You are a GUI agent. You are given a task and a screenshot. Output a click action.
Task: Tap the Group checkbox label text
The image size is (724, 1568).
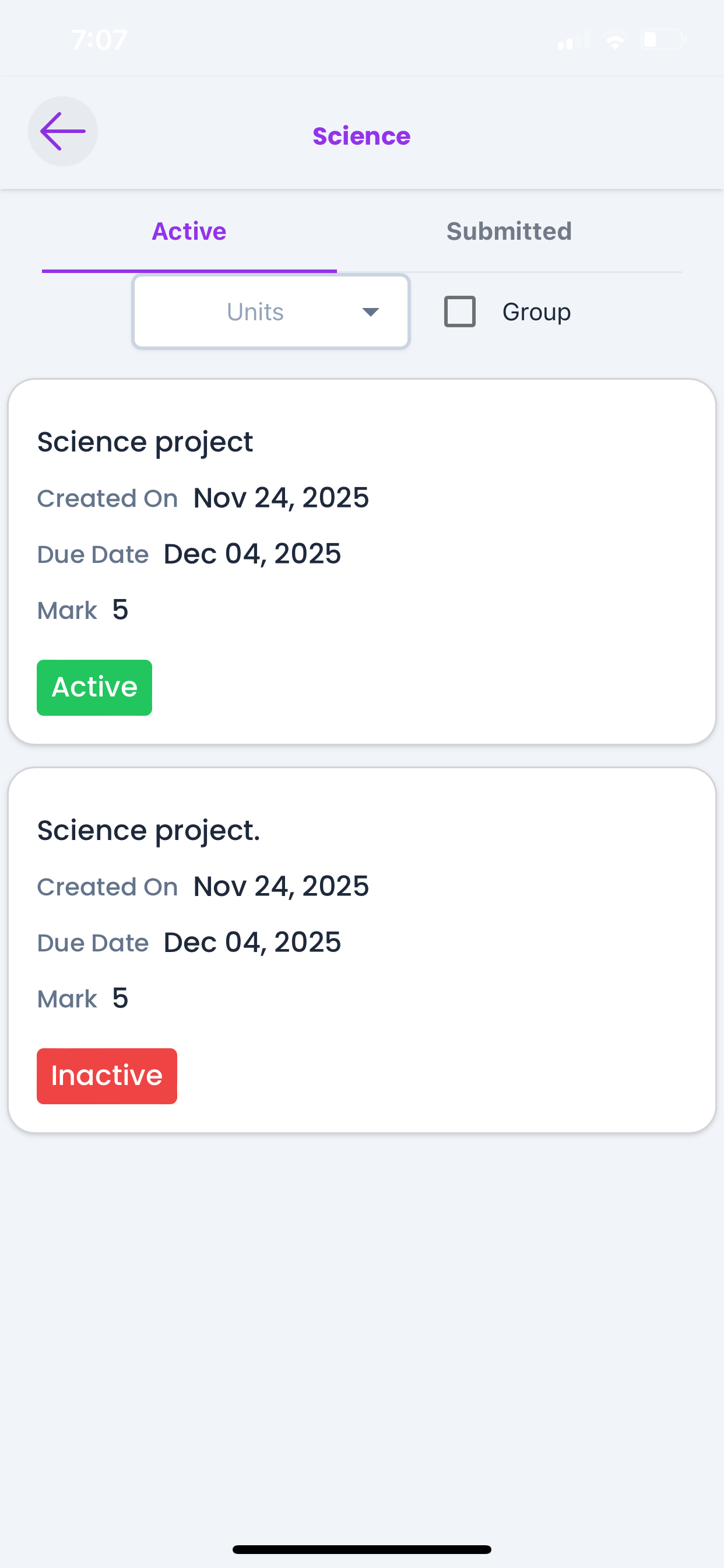(x=536, y=311)
